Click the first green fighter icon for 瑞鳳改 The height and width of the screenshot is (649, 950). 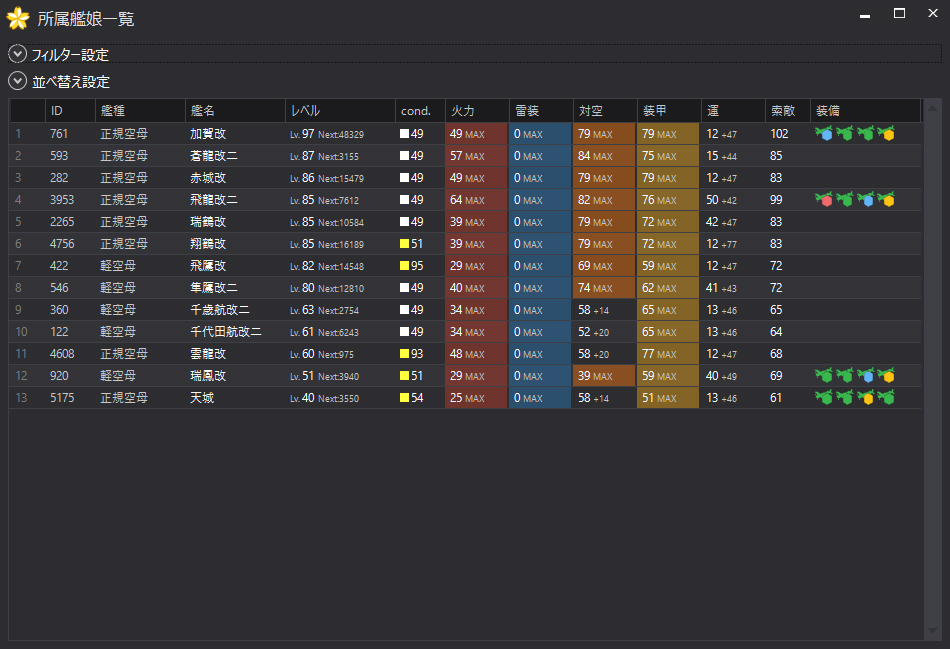824,376
